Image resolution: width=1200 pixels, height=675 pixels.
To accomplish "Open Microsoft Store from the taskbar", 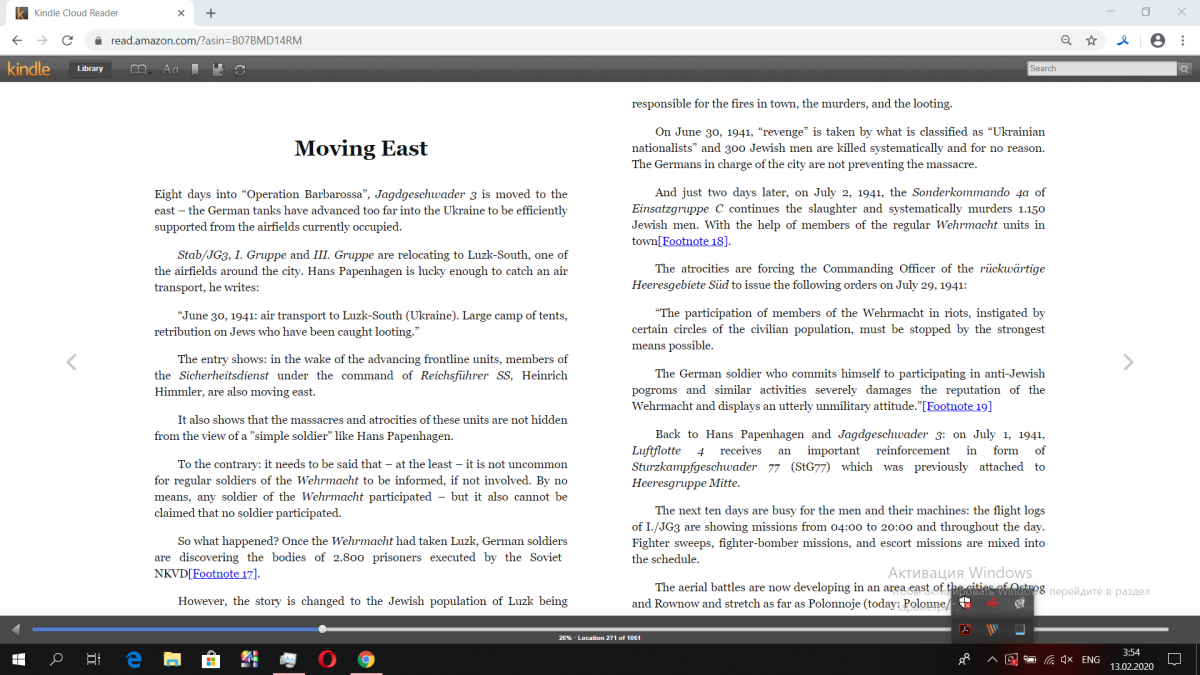I will [x=211, y=659].
